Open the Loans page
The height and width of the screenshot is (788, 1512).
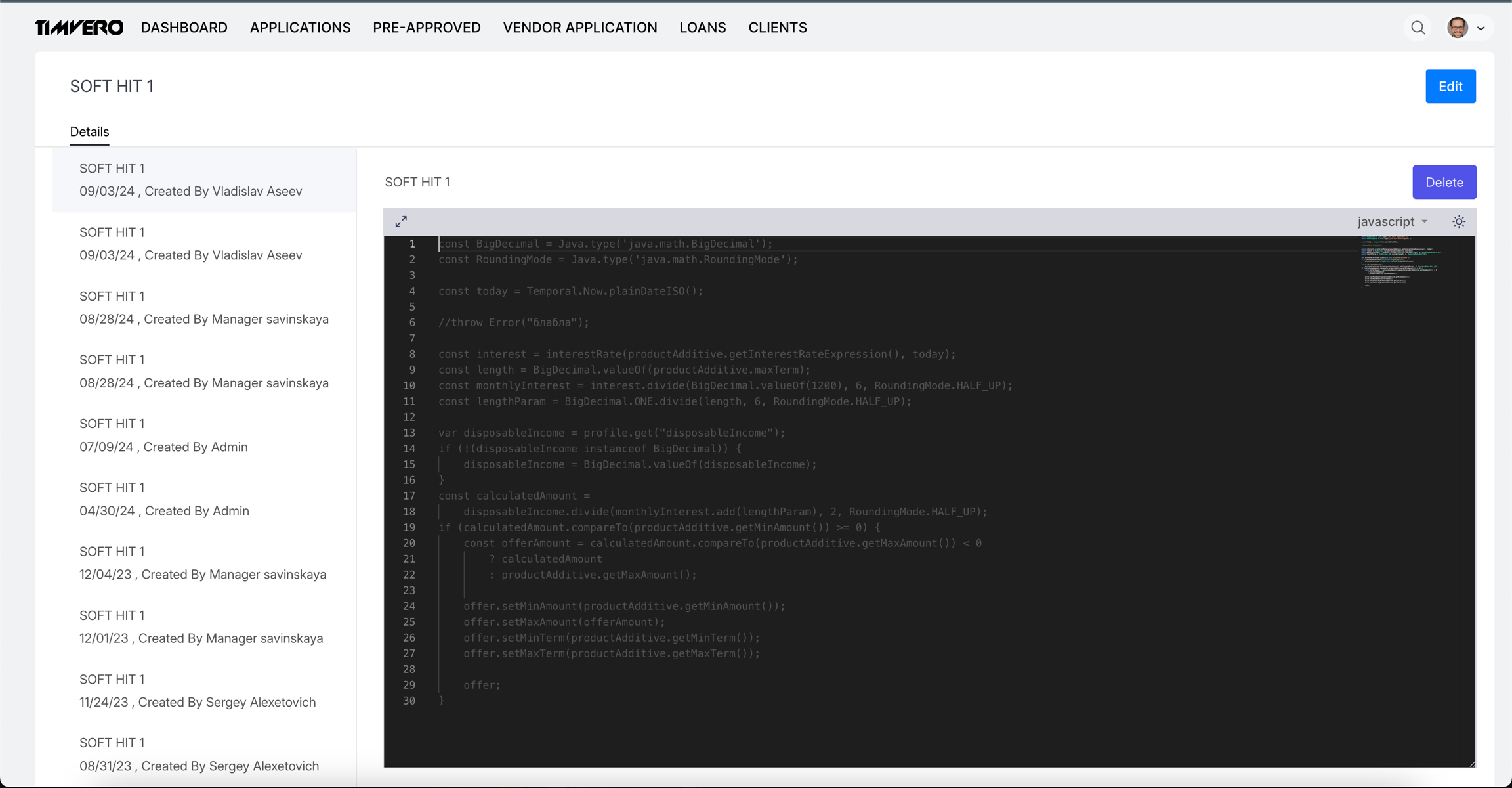click(702, 28)
